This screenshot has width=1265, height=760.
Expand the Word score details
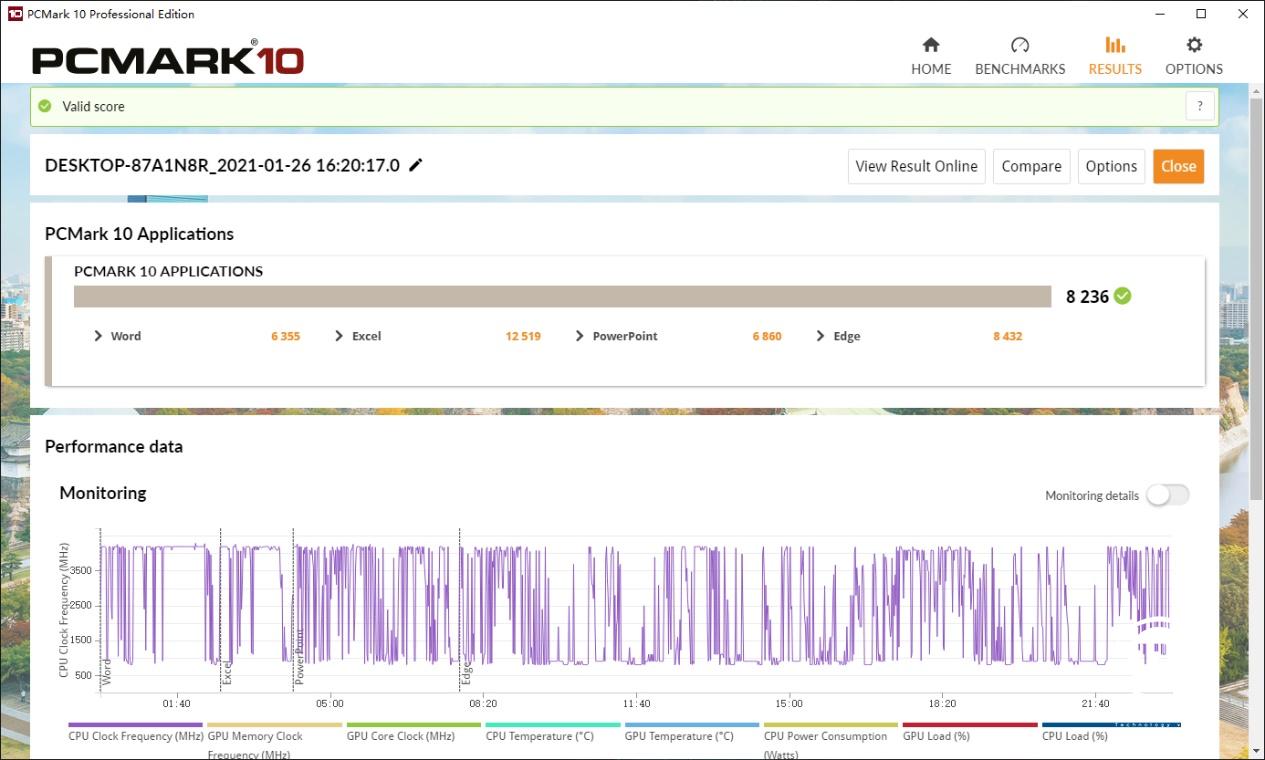pyautogui.click(x=98, y=336)
